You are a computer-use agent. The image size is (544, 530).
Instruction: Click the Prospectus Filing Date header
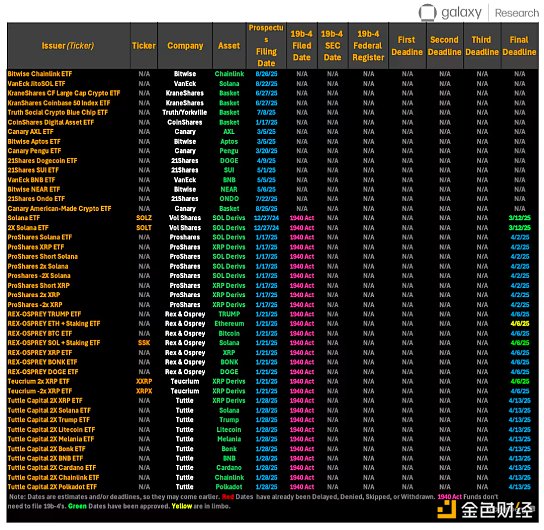[266, 45]
